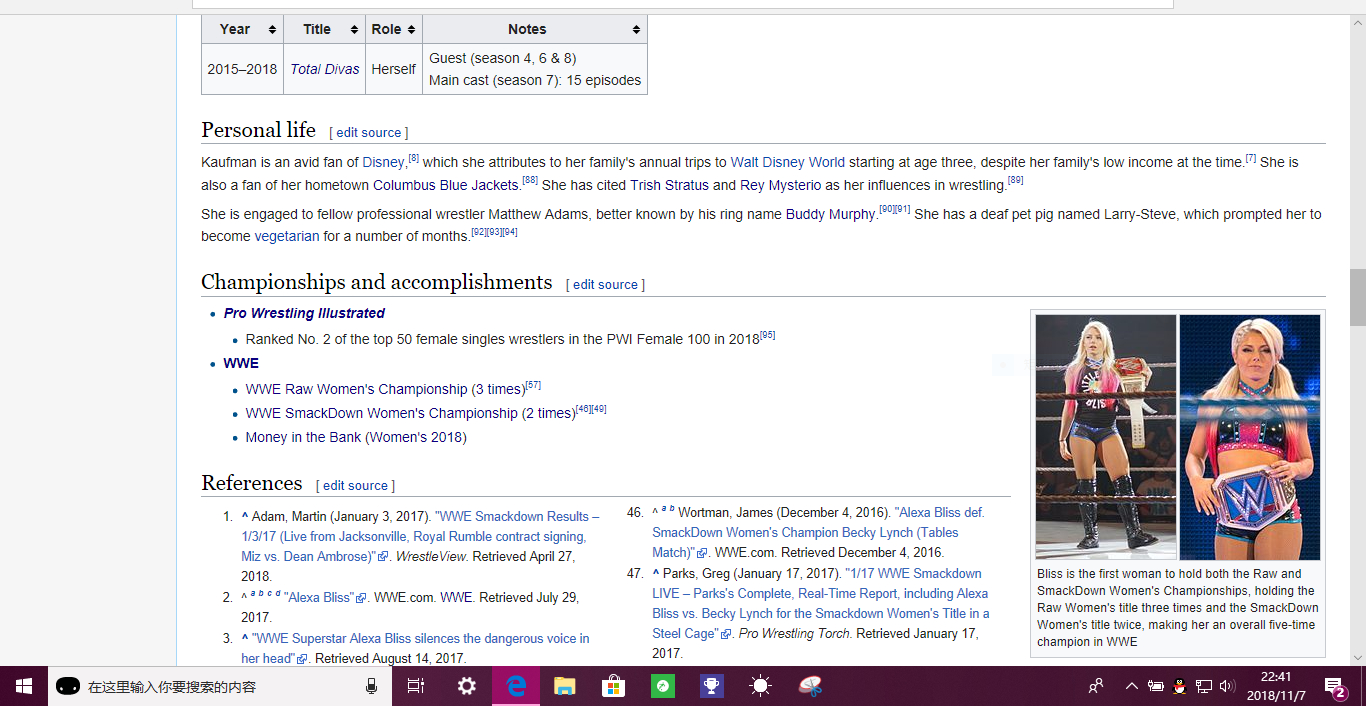1366x706 pixels.
Task: Open the Columbus Blue Jackets link
Action: point(446,185)
